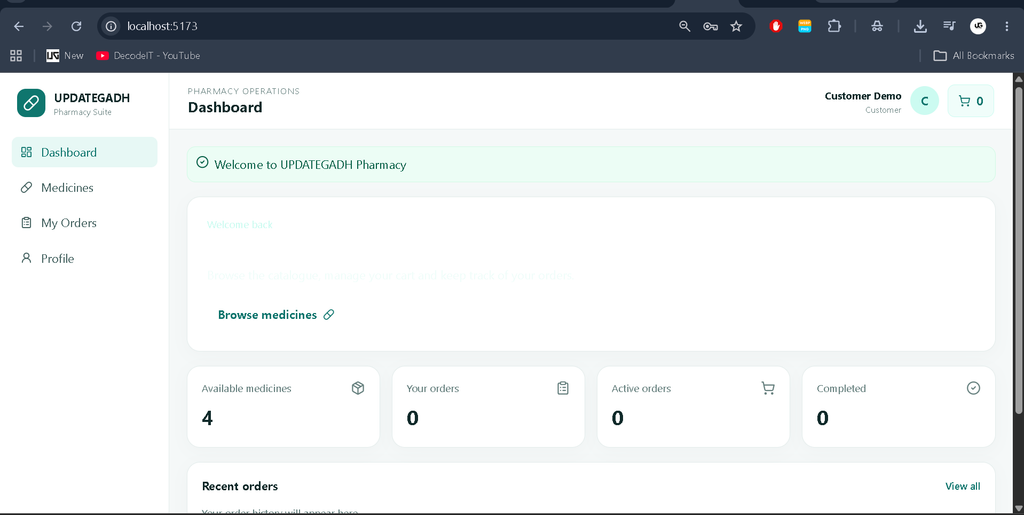Click the C user avatar
Image resolution: width=1024 pixels, height=515 pixels.
click(x=924, y=101)
